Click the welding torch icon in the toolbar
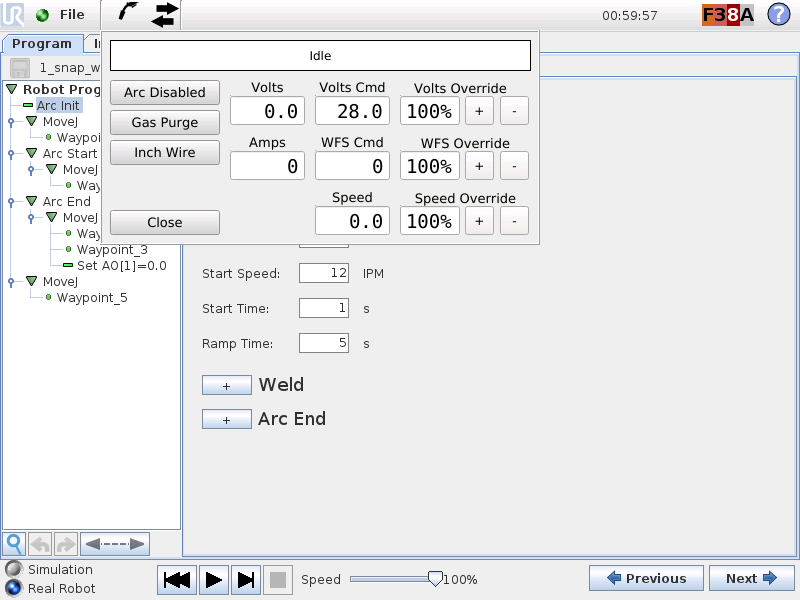The width and height of the screenshot is (800, 600). pos(128,15)
